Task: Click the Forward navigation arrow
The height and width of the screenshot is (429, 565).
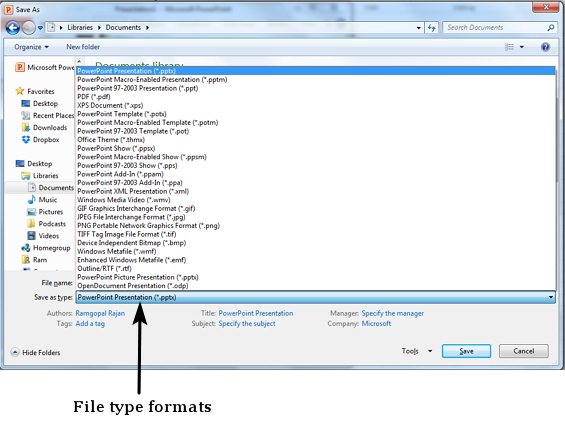Action: tap(29, 28)
